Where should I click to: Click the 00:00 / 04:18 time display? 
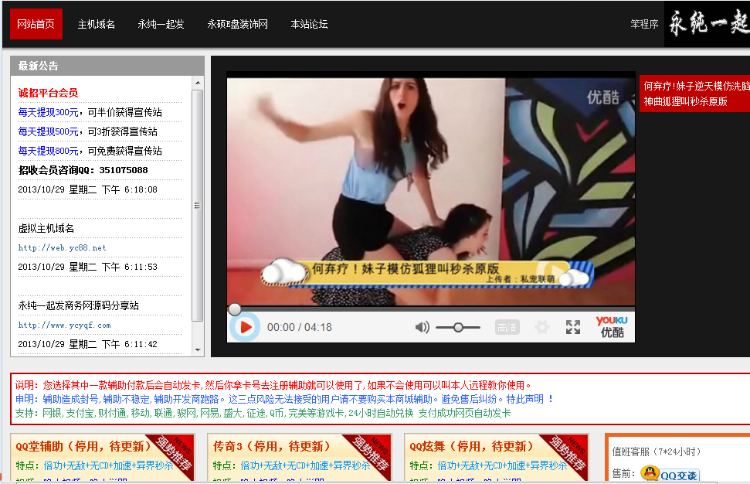(x=299, y=327)
